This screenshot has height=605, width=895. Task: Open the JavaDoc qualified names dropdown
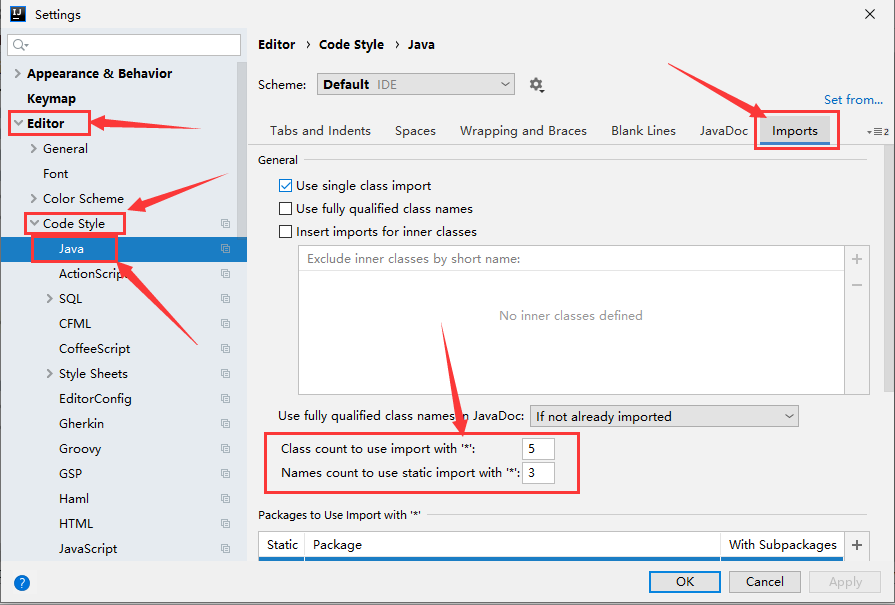pos(664,416)
